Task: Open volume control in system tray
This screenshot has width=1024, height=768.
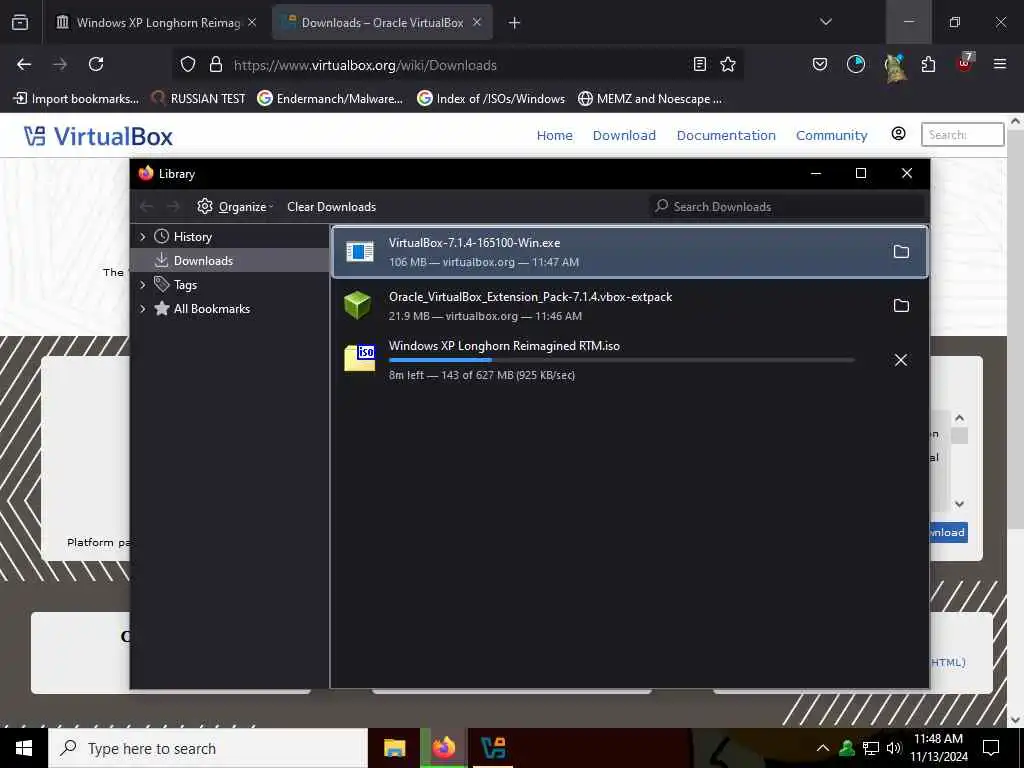Action: [894, 748]
